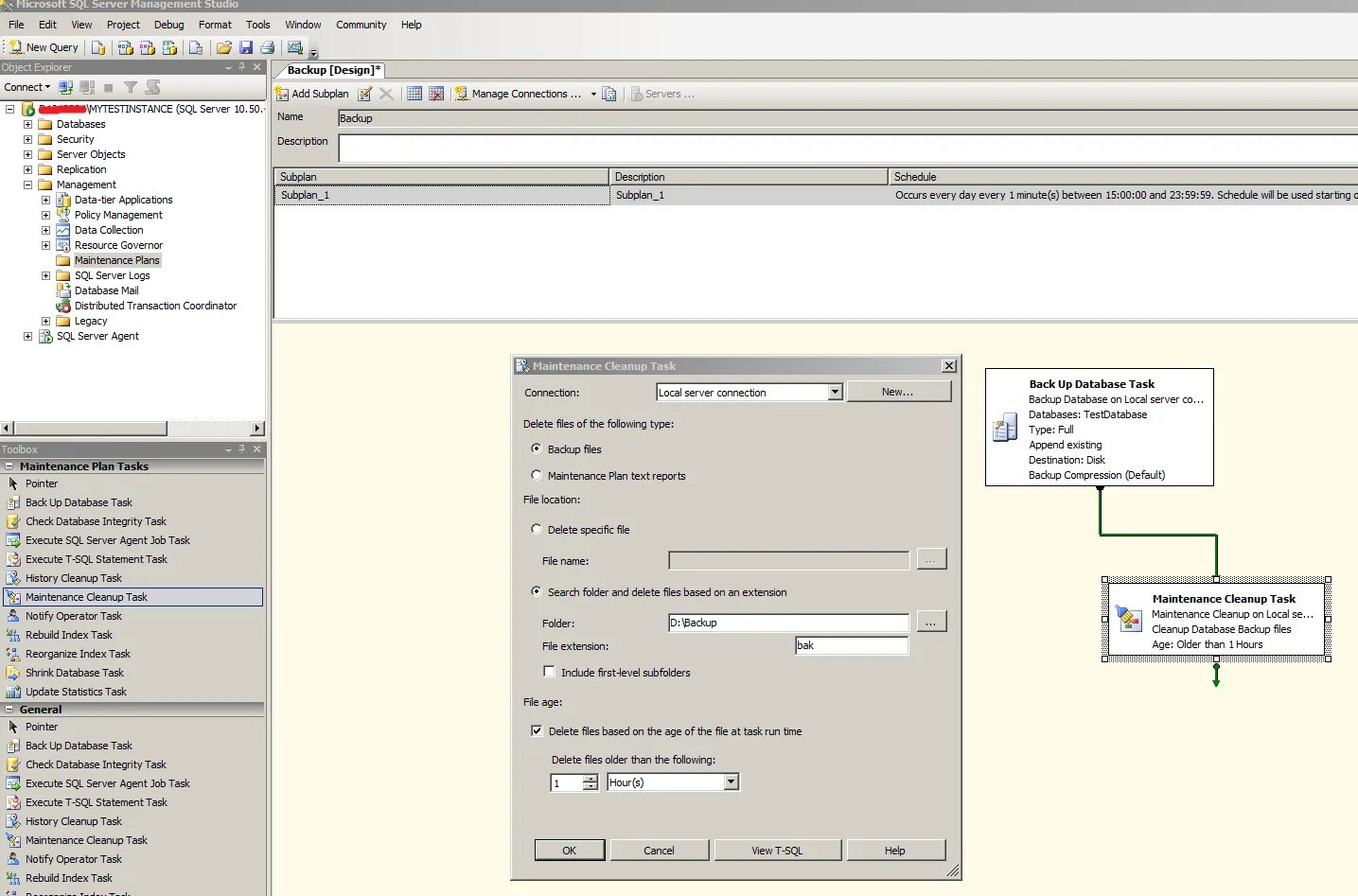Expand the Security tree node
The image size is (1358, 896).
coord(27,139)
